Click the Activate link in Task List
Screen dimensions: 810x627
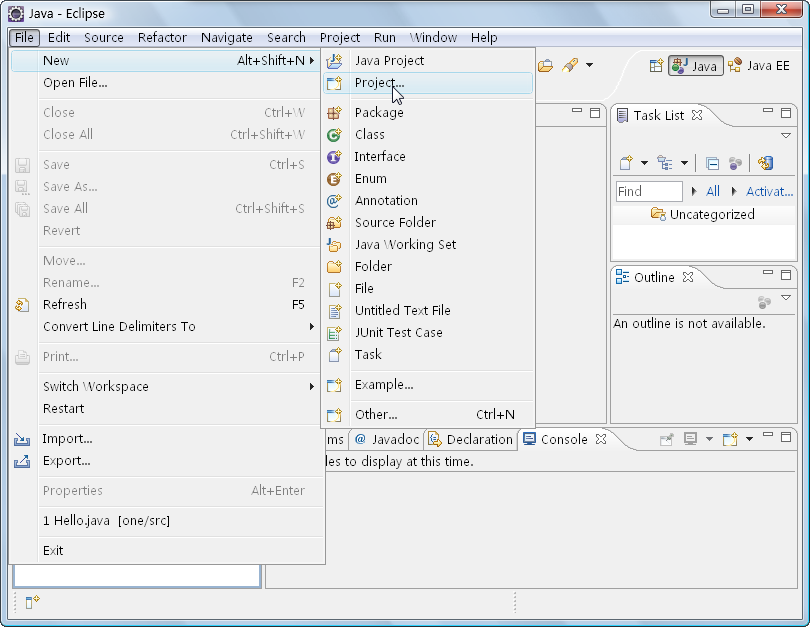pos(769,191)
